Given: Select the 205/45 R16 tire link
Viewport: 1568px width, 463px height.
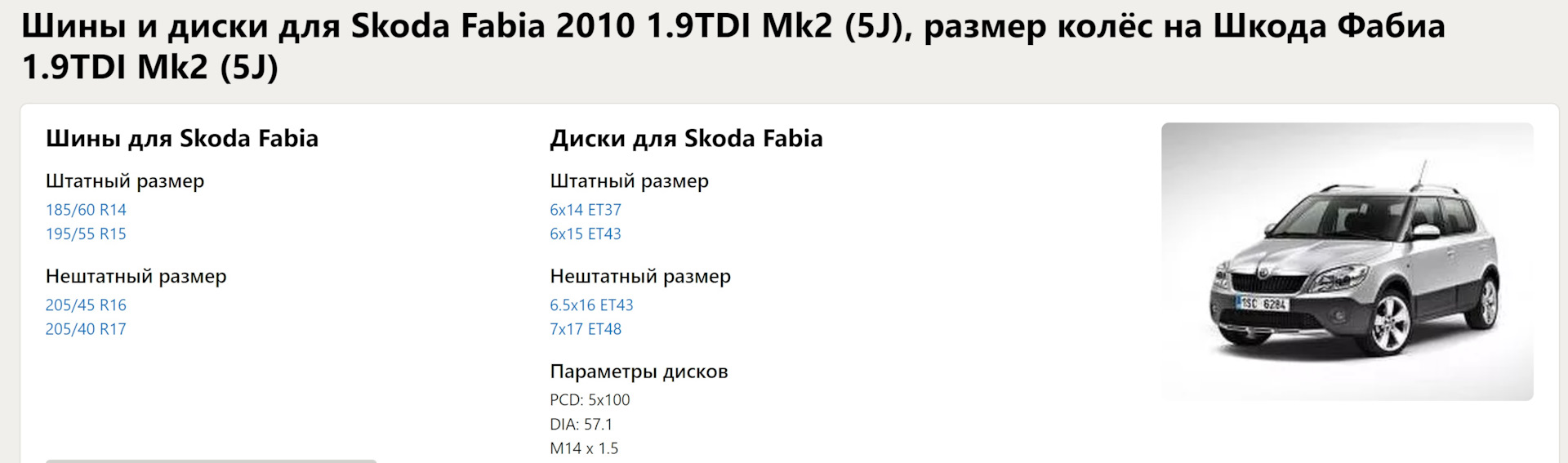Looking at the screenshot, I should click(x=86, y=305).
